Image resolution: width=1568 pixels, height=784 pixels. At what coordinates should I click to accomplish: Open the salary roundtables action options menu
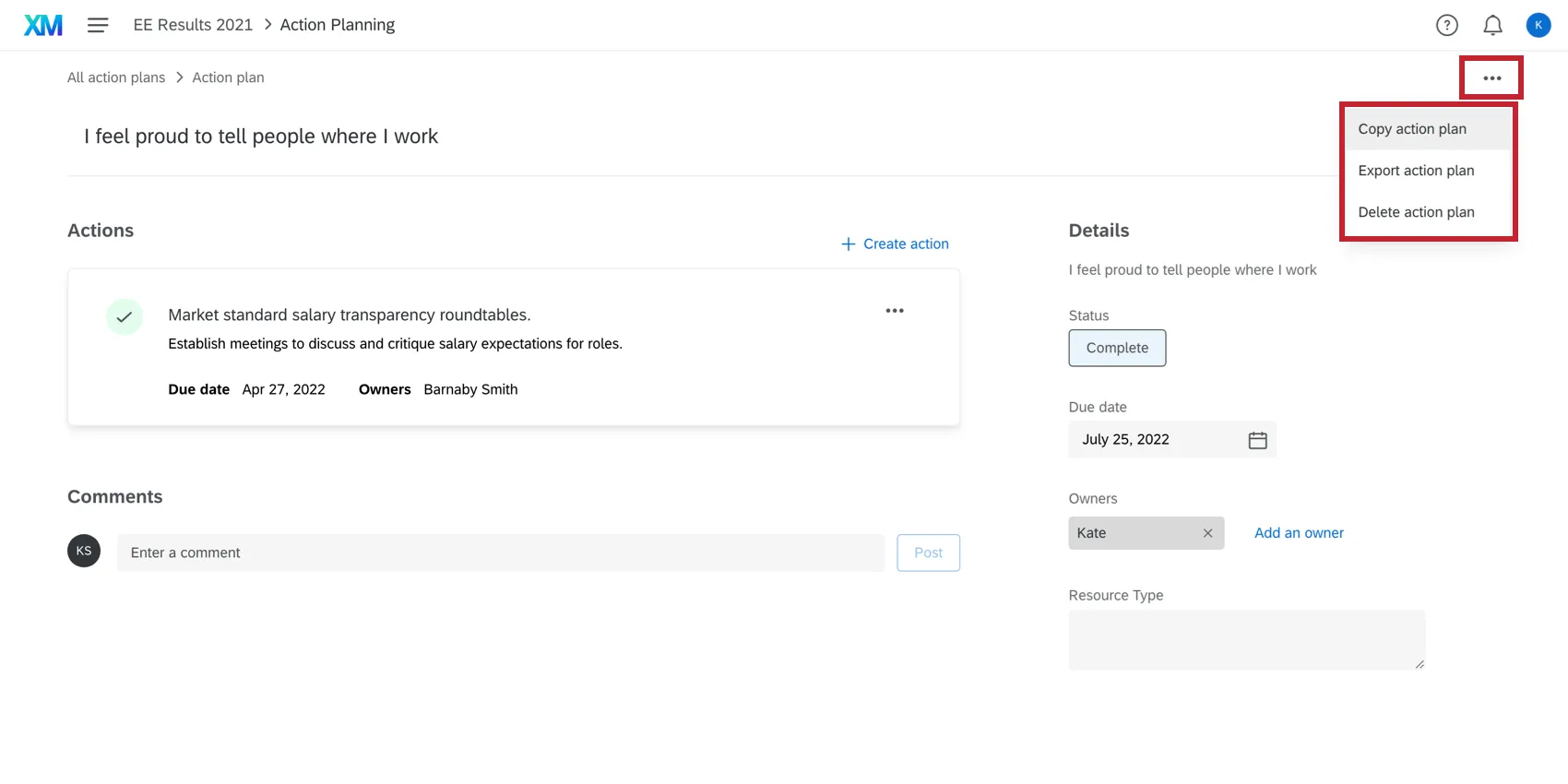click(894, 311)
